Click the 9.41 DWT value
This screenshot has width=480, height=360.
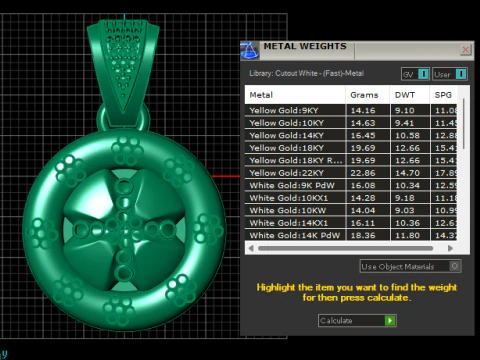405,123
